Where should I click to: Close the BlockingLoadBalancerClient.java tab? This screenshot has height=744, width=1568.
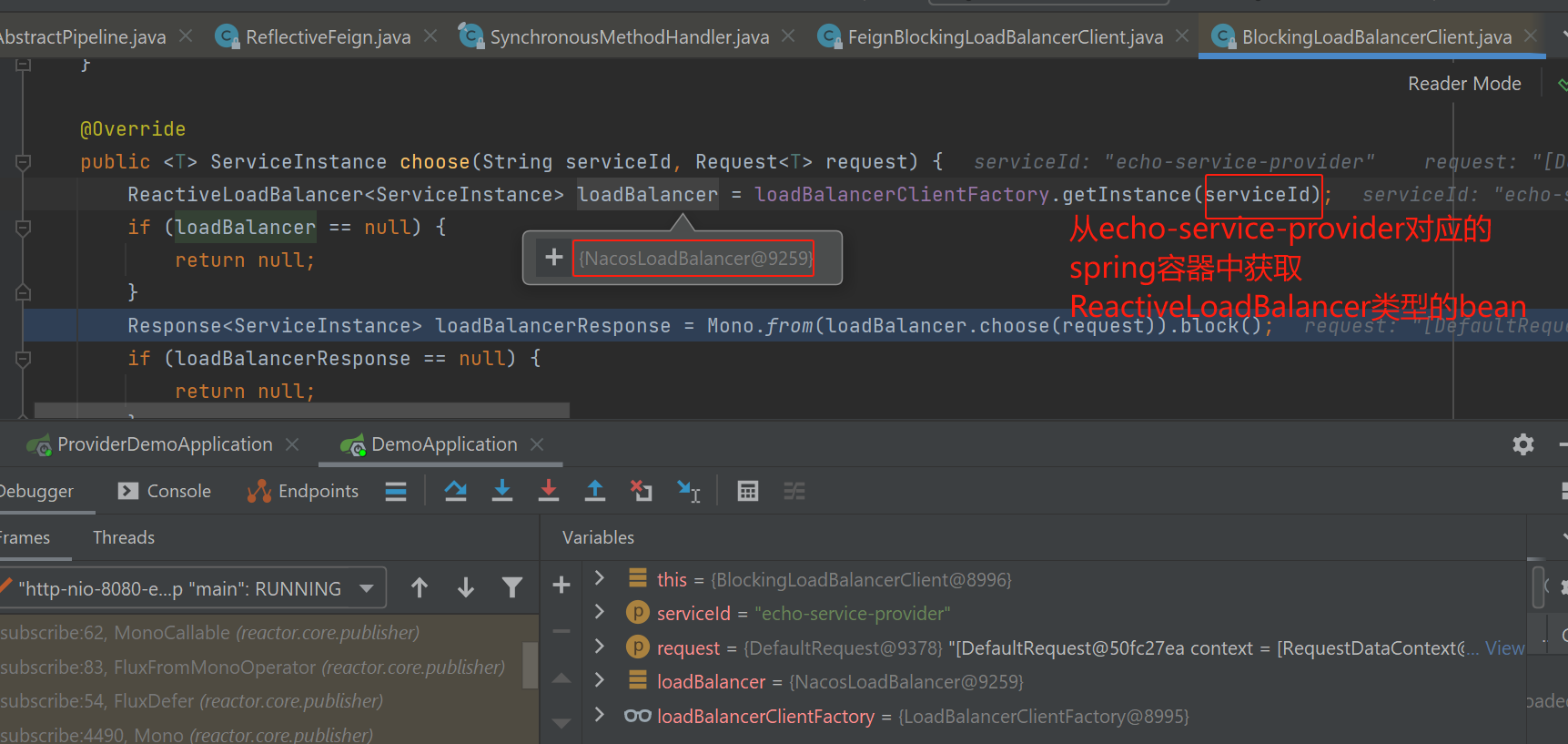tap(1531, 36)
